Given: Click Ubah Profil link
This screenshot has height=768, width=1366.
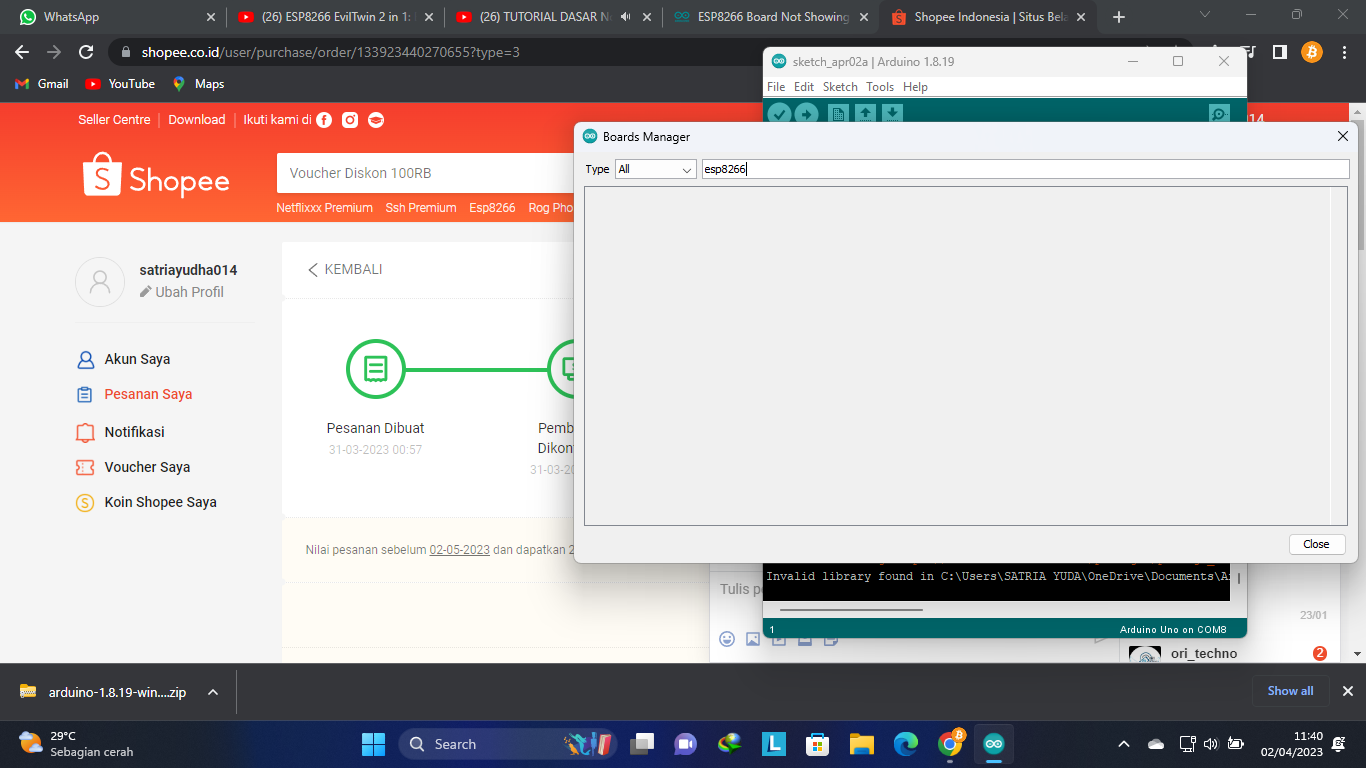Looking at the screenshot, I should click(x=181, y=292).
